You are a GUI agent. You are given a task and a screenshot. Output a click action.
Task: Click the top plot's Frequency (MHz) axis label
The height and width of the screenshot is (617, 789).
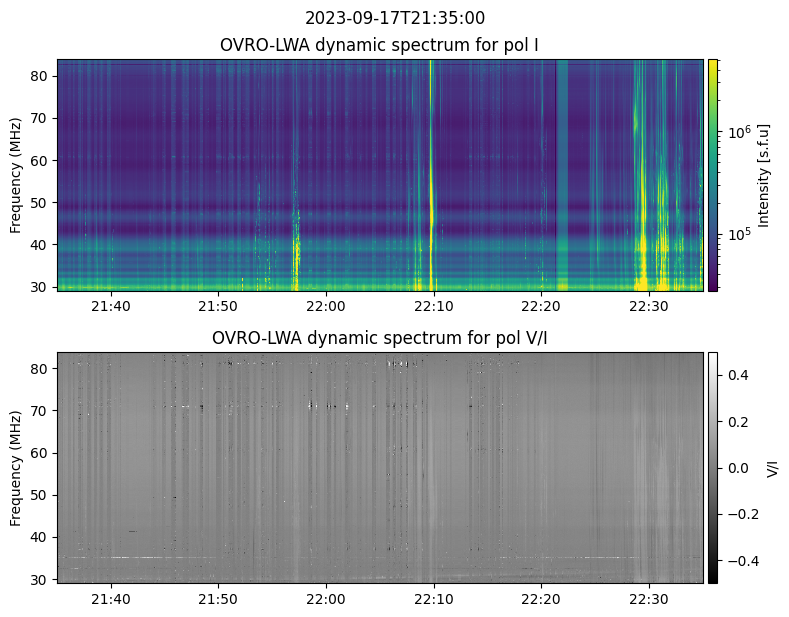coord(16,175)
